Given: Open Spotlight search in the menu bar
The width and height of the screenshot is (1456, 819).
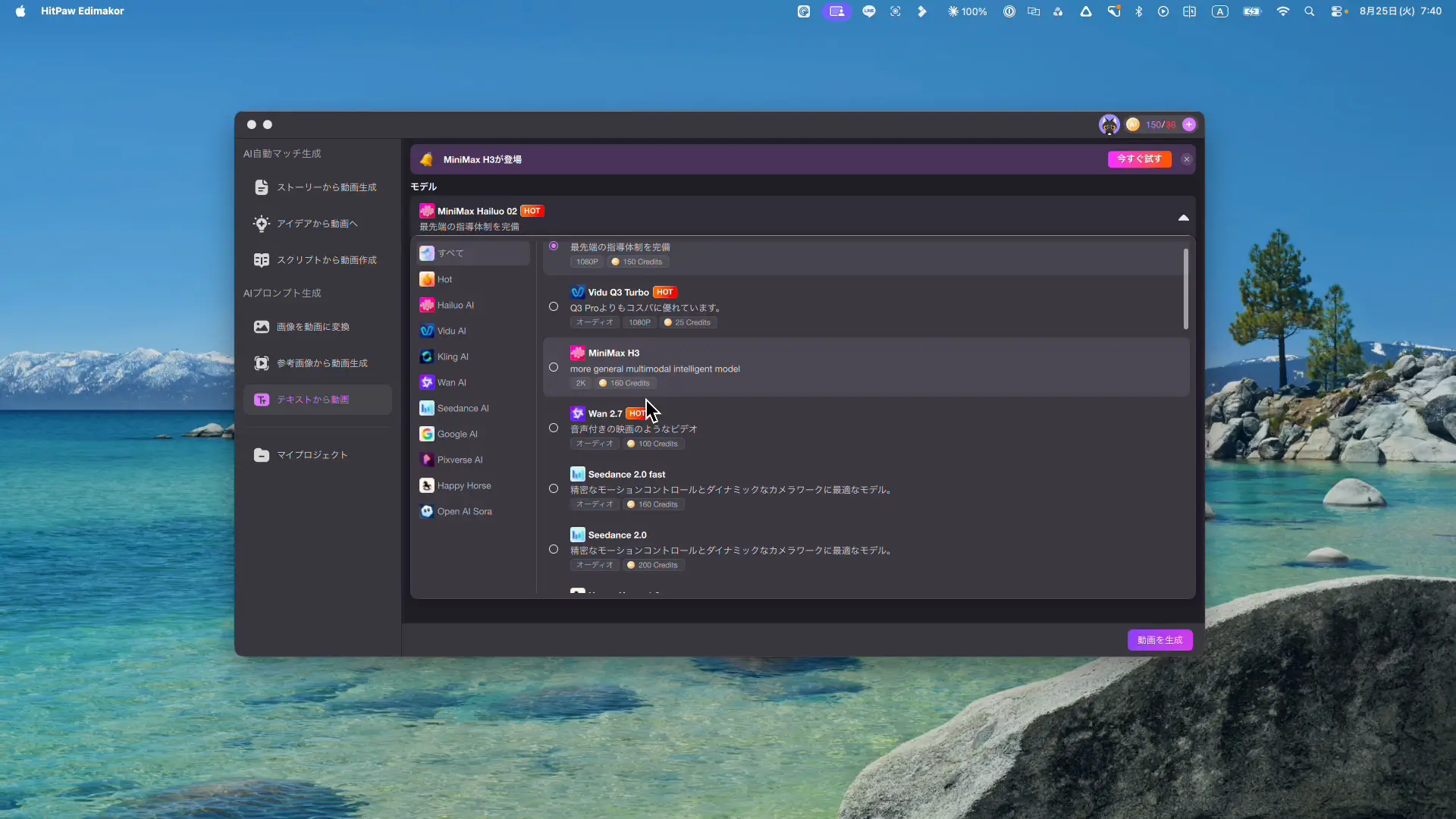Looking at the screenshot, I should pos(1309,11).
